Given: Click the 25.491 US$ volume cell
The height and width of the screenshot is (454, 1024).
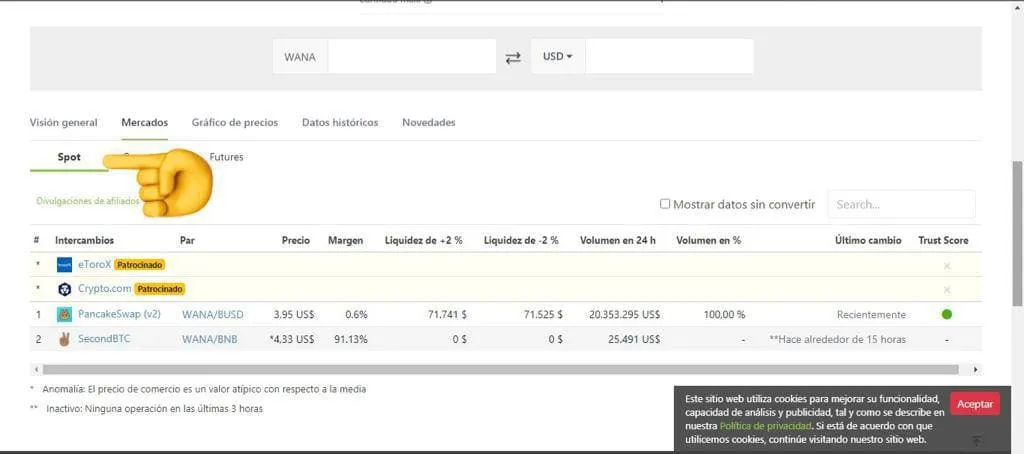Looking at the screenshot, I should [635, 339].
